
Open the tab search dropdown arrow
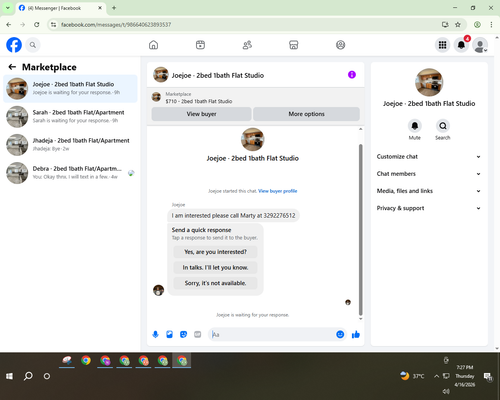click(8, 8)
